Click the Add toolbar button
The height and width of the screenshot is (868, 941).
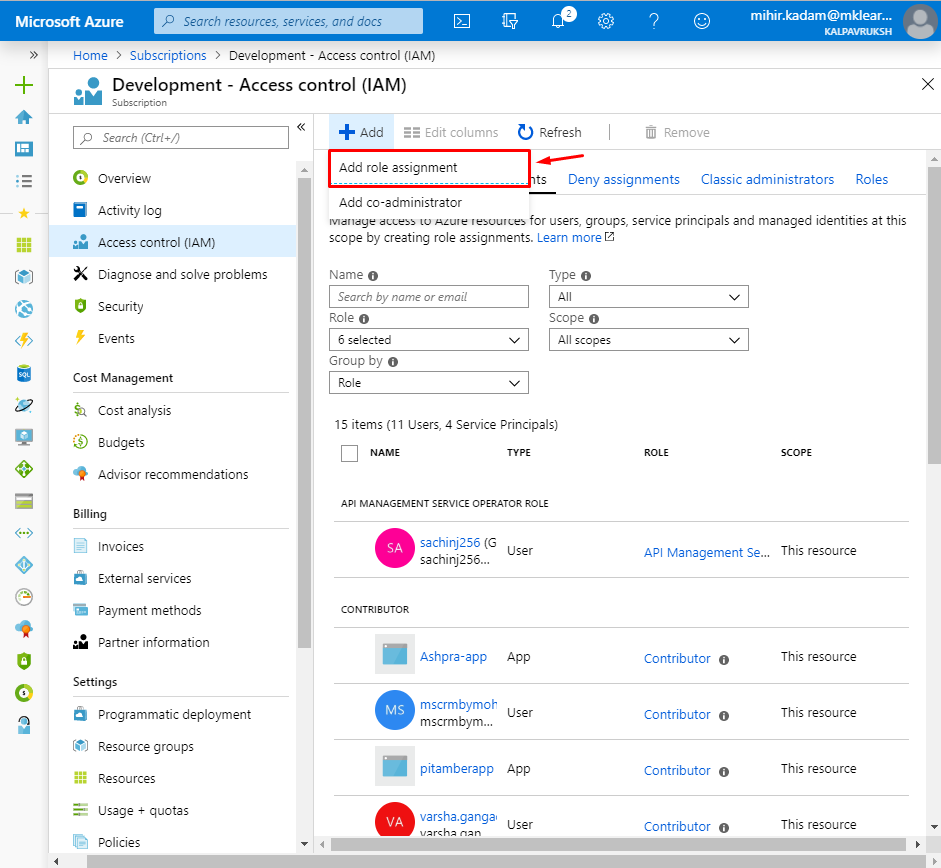point(361,132)
